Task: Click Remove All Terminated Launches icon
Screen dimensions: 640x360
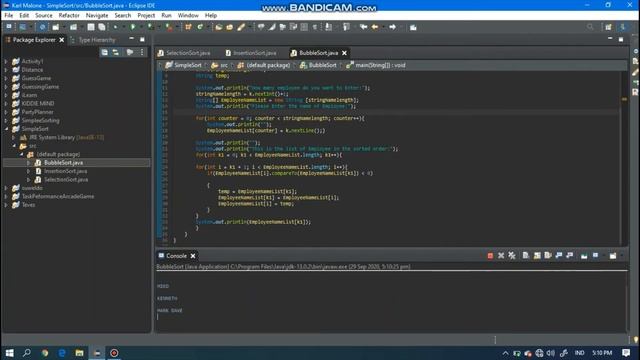Action: (512, 256)
